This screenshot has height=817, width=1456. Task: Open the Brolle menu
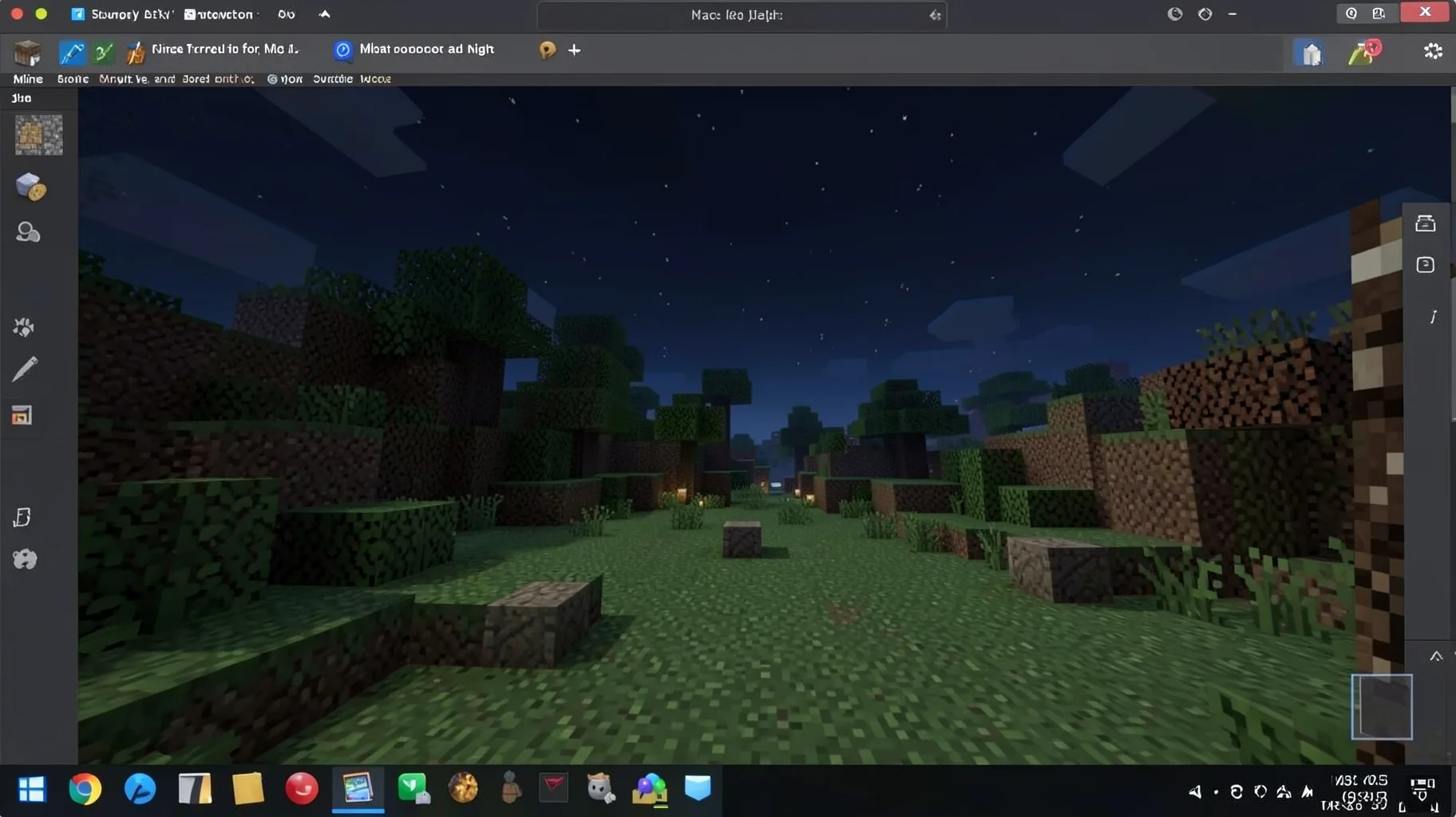[73, 79]
